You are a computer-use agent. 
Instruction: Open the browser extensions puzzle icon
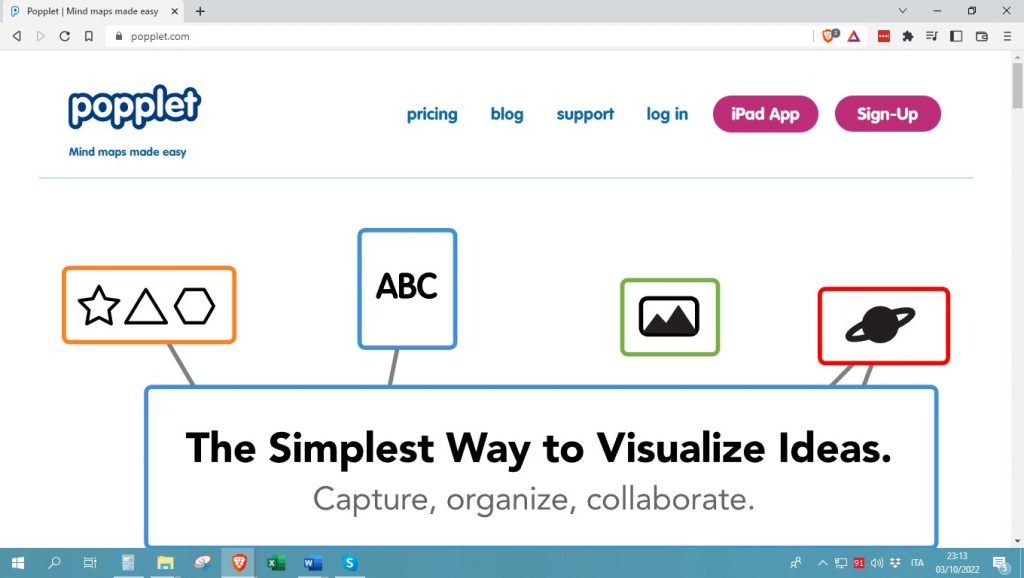pyautogui.click(x=908, y=36)
